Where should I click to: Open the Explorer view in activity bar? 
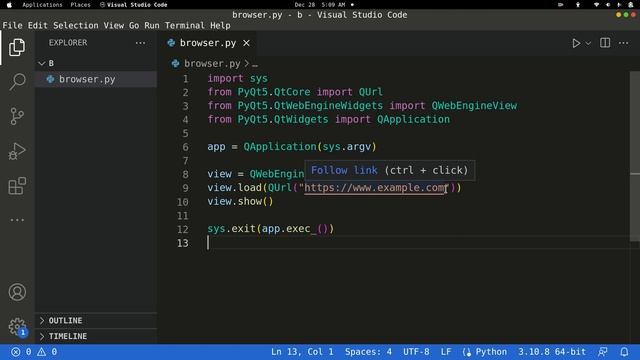tap(17, 47)
